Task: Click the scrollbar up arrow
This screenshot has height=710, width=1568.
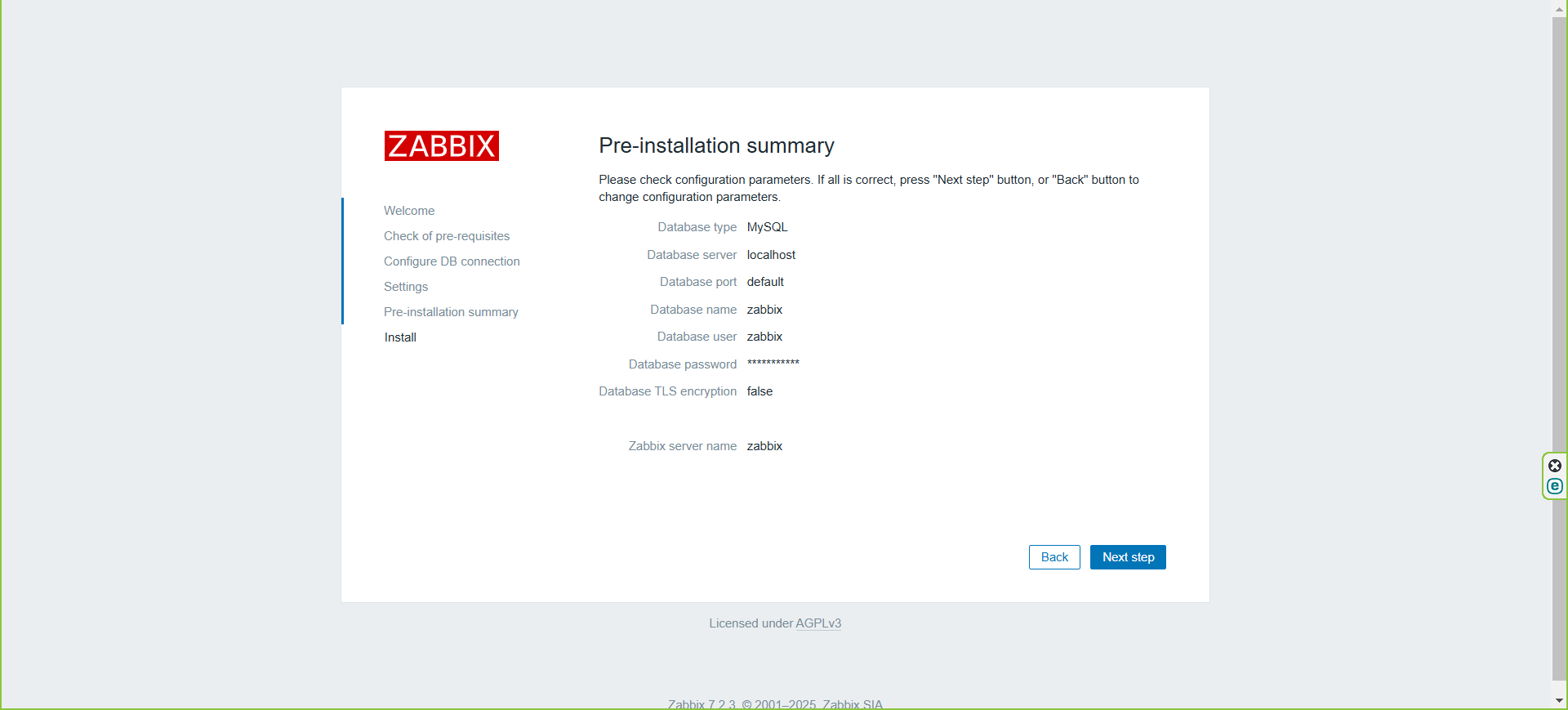Action: pos(1559,9)
